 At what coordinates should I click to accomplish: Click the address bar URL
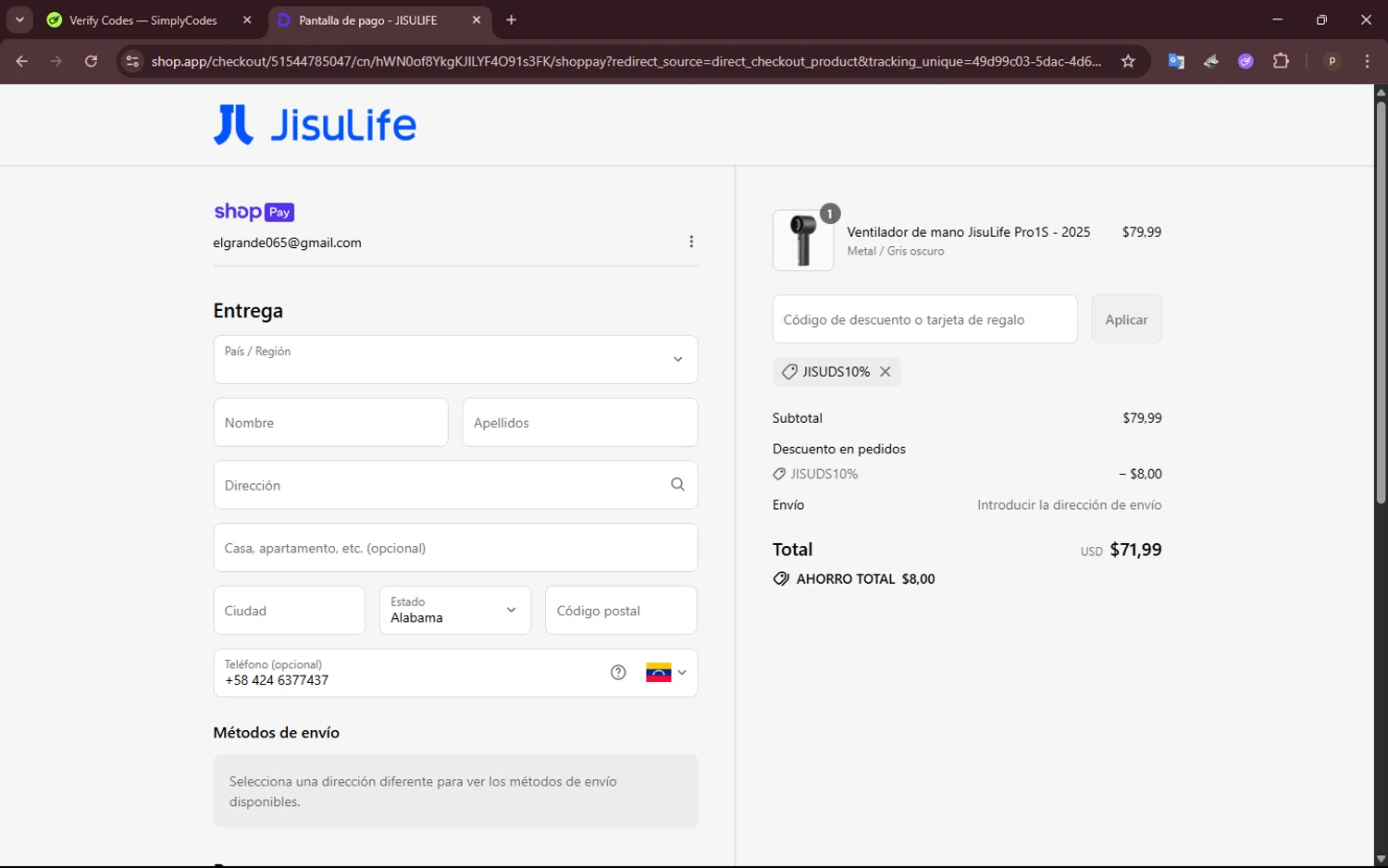coord(626,61)
